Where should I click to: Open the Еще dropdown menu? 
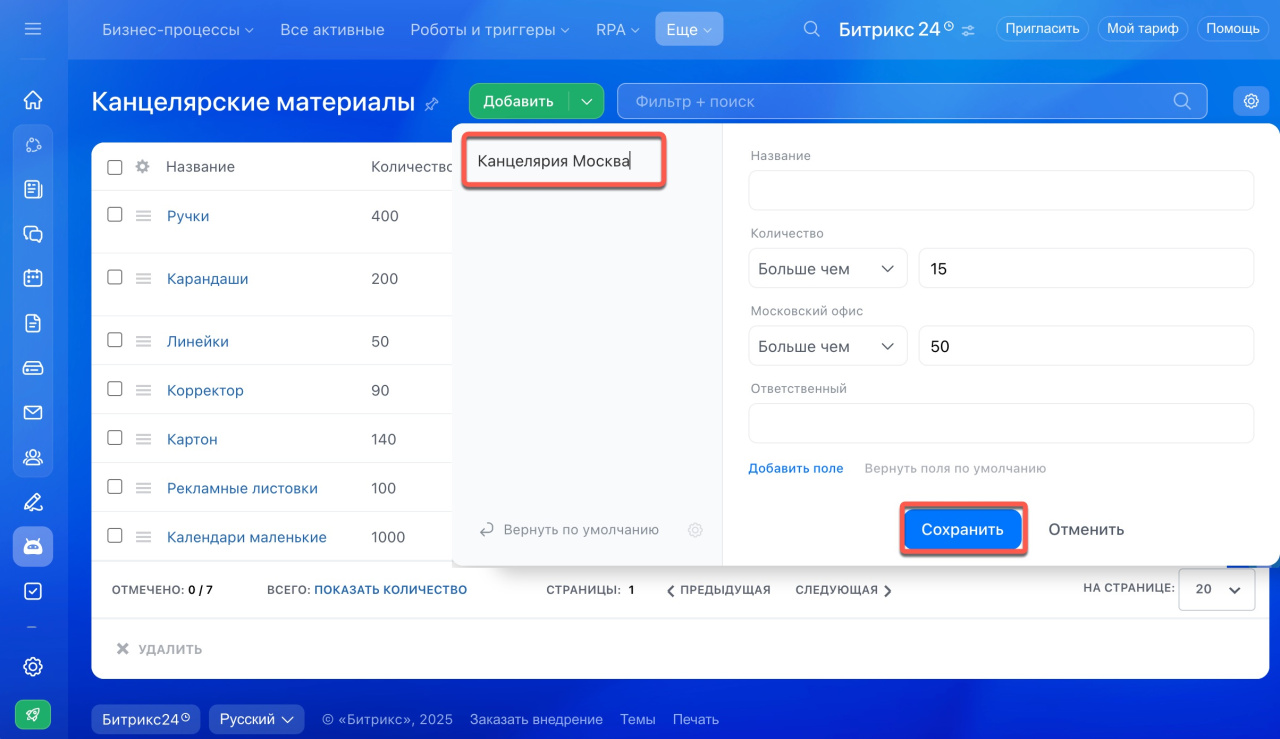point(689,30)
